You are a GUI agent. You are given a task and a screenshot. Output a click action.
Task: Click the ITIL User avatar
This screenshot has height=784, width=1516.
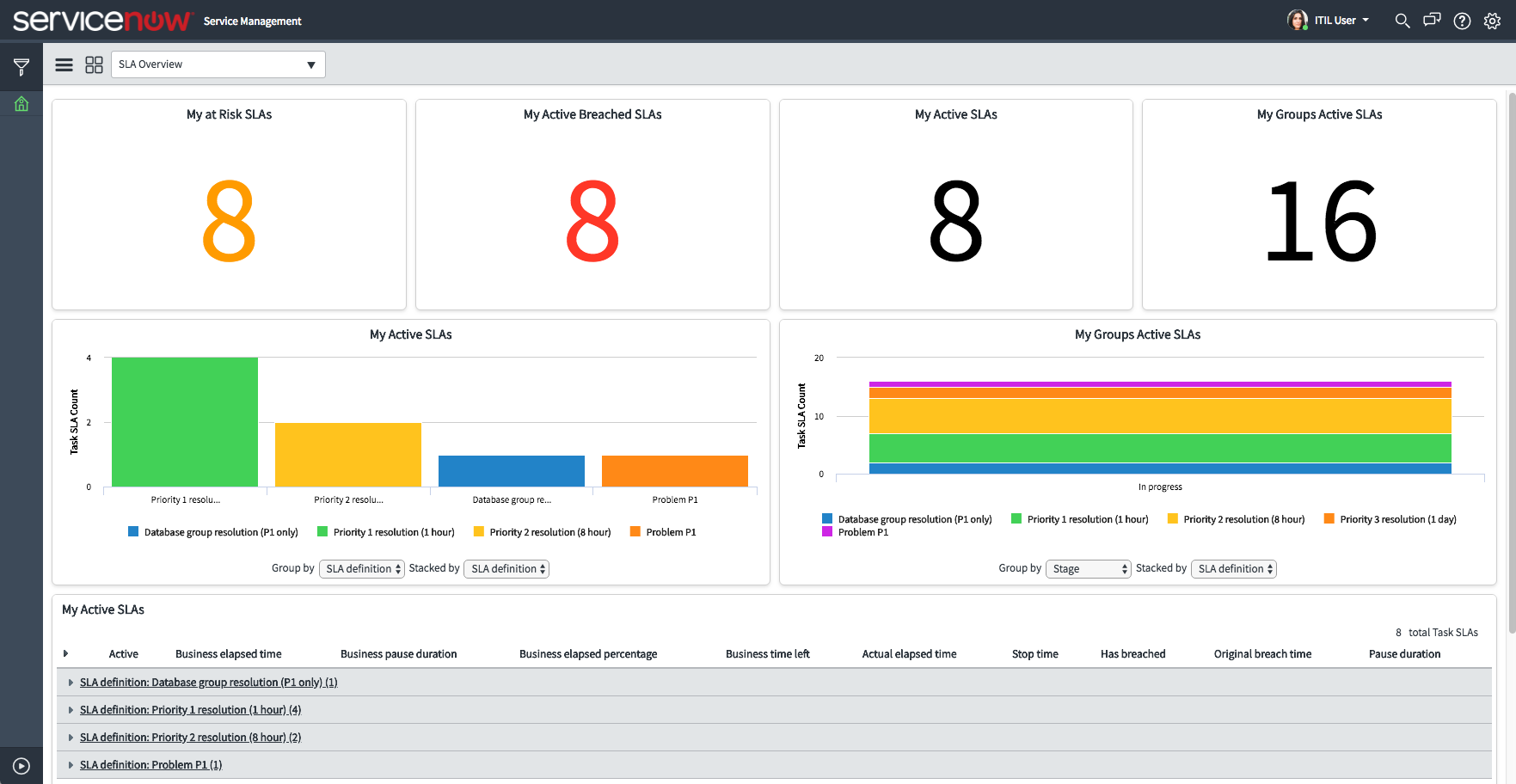[1297, 20]
